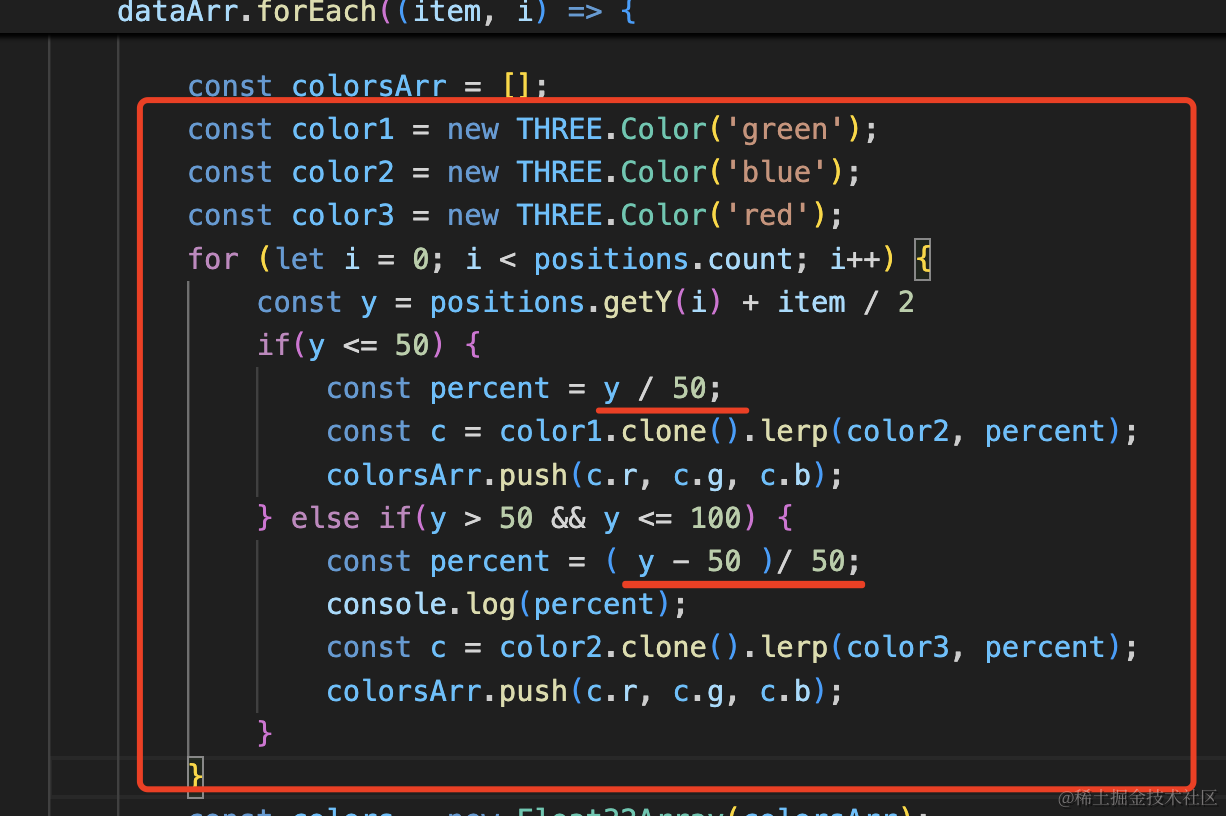Click 'new' keyword on the color1 line
This screenshot has height=816, width=1226.
tap(473, 130)
